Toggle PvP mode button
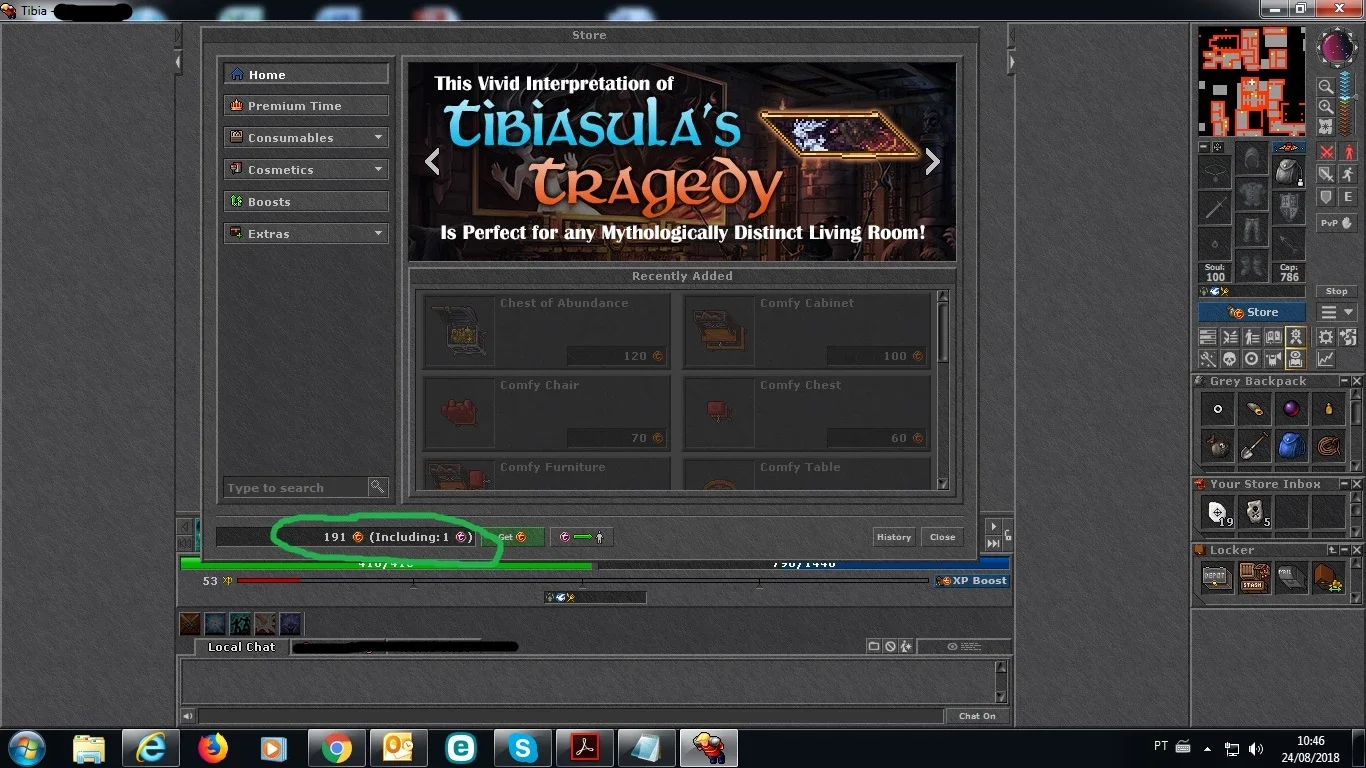1366x768 pixels. 1336,223
